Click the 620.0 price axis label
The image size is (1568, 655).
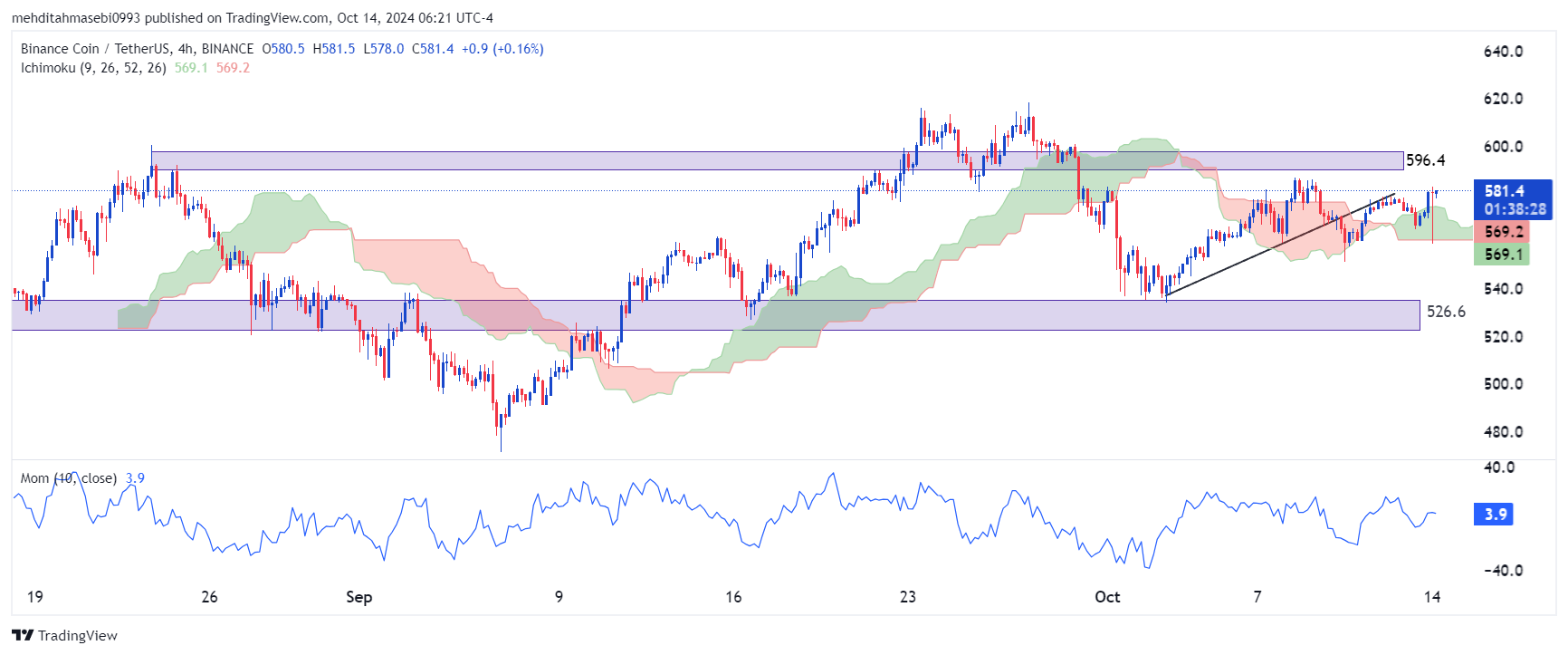click(1503, 99)
